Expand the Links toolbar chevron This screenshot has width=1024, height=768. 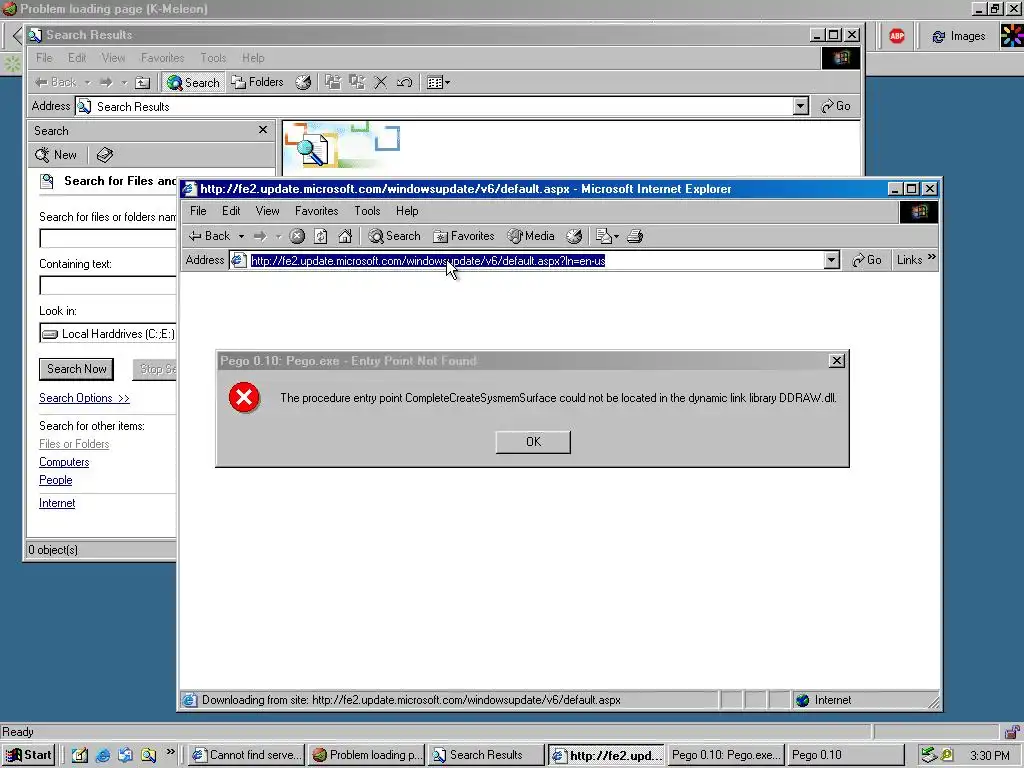coord(932,257)
